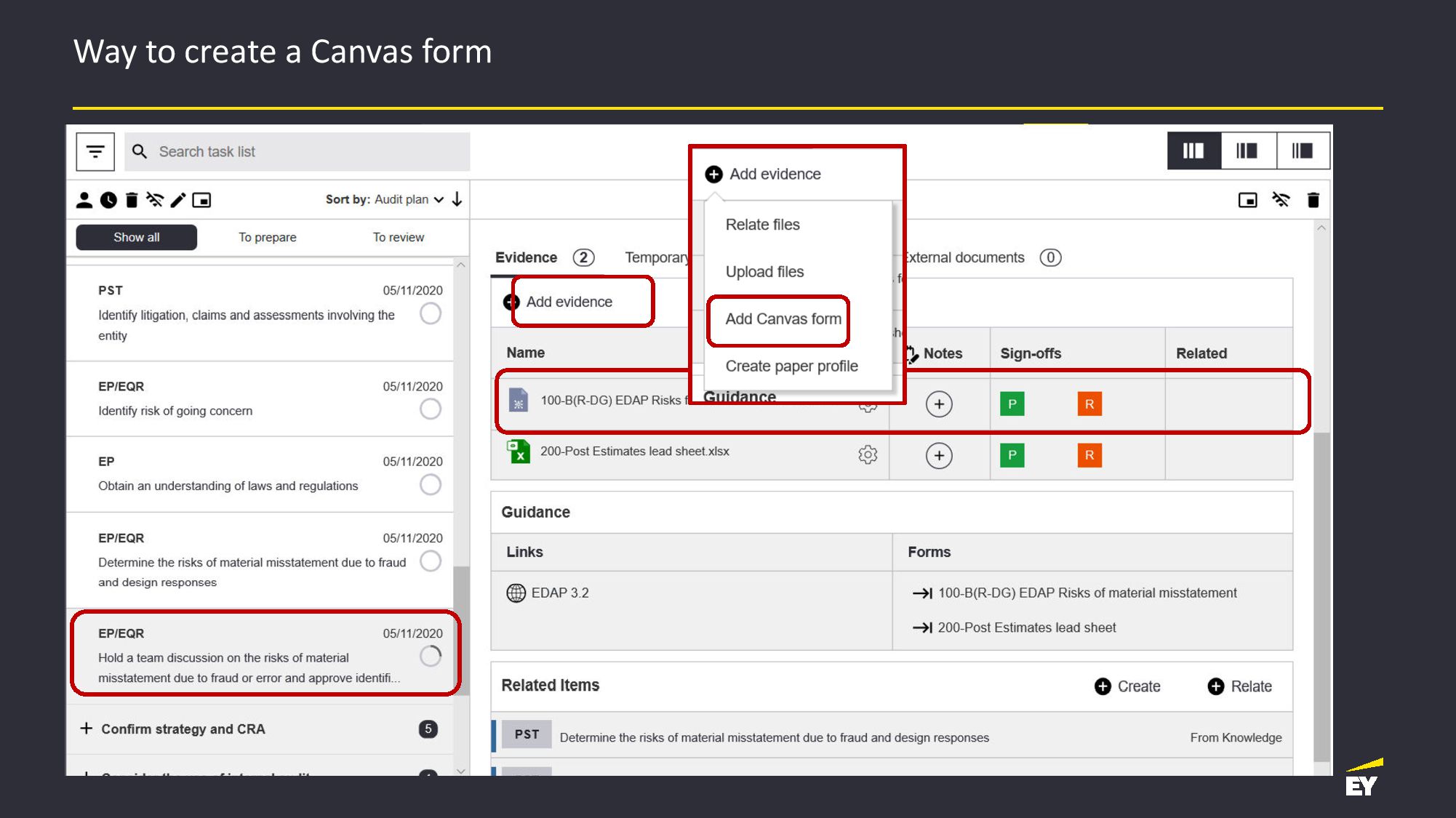Screen dimensions: 1456x818
Task: Click the detail pane vertical scrollbar
Action: tap(1321, 597)
